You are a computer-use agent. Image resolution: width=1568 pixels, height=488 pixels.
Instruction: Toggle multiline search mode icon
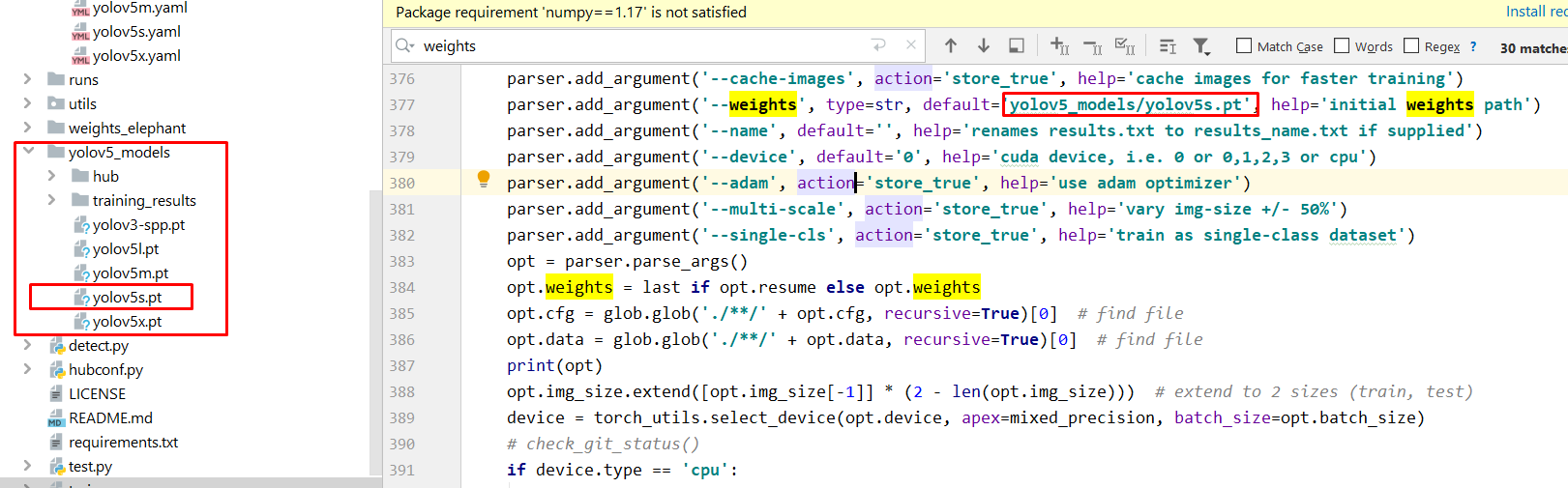(x=1168, y=45)
